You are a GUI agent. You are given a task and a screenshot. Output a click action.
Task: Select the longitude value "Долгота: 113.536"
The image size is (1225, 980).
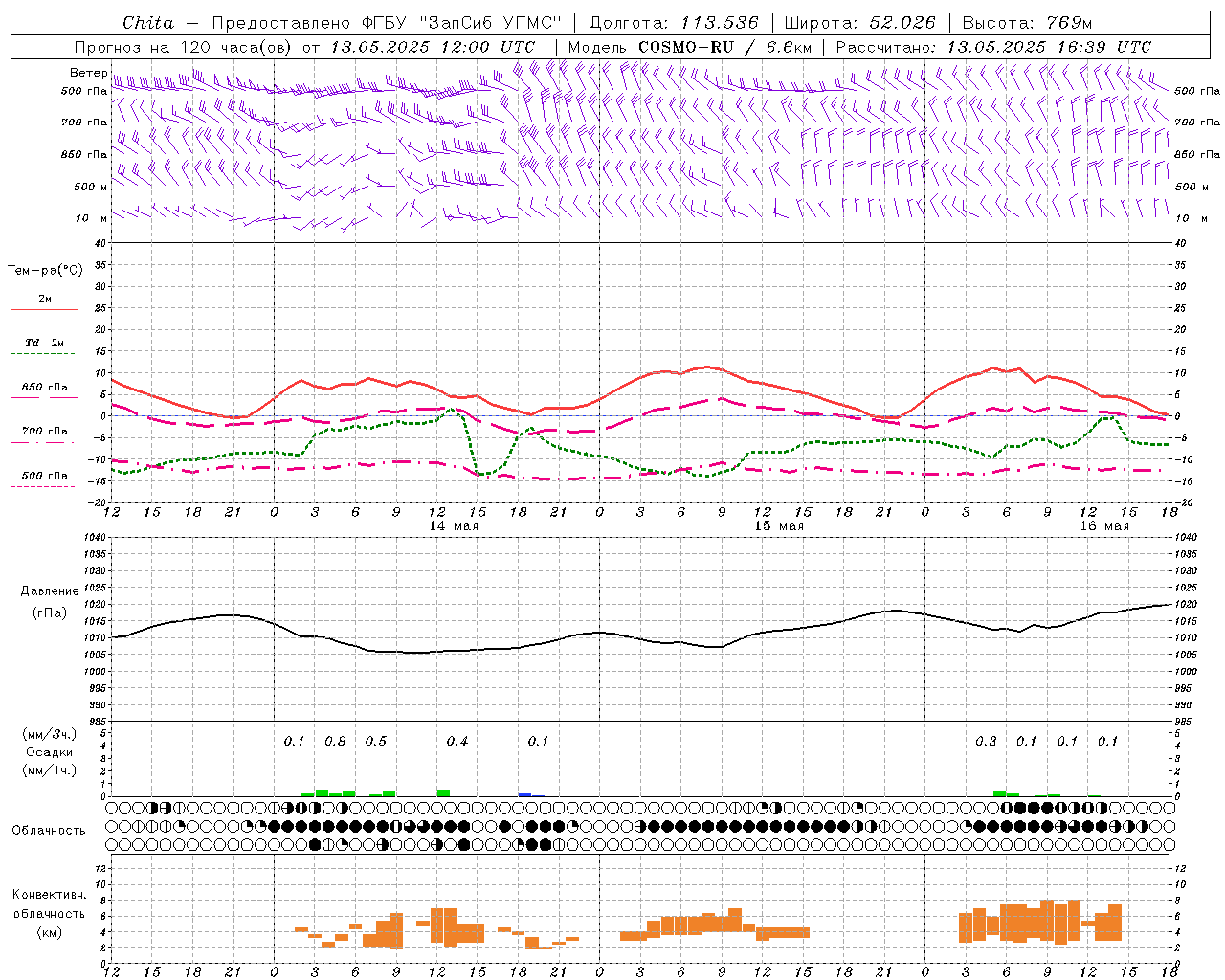pyautogui.click(x=674, y=23)
